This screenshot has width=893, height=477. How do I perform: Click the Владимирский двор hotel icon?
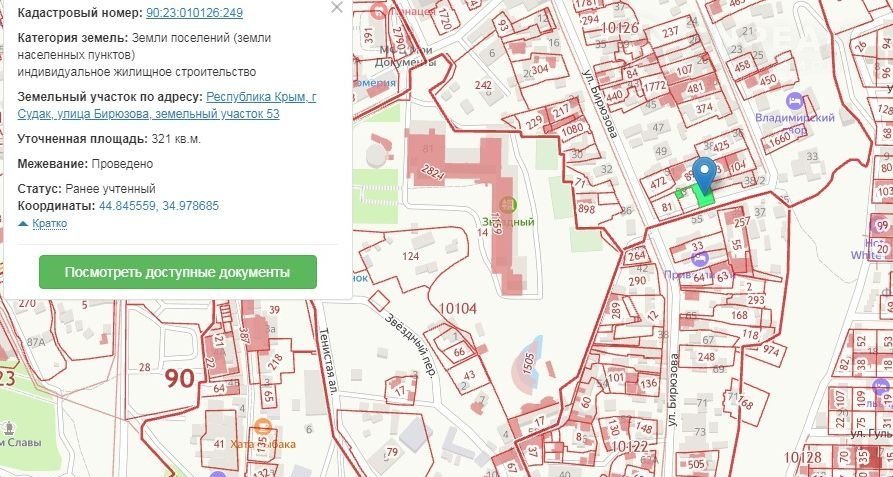pyautogui.click(x=794, y=101)
